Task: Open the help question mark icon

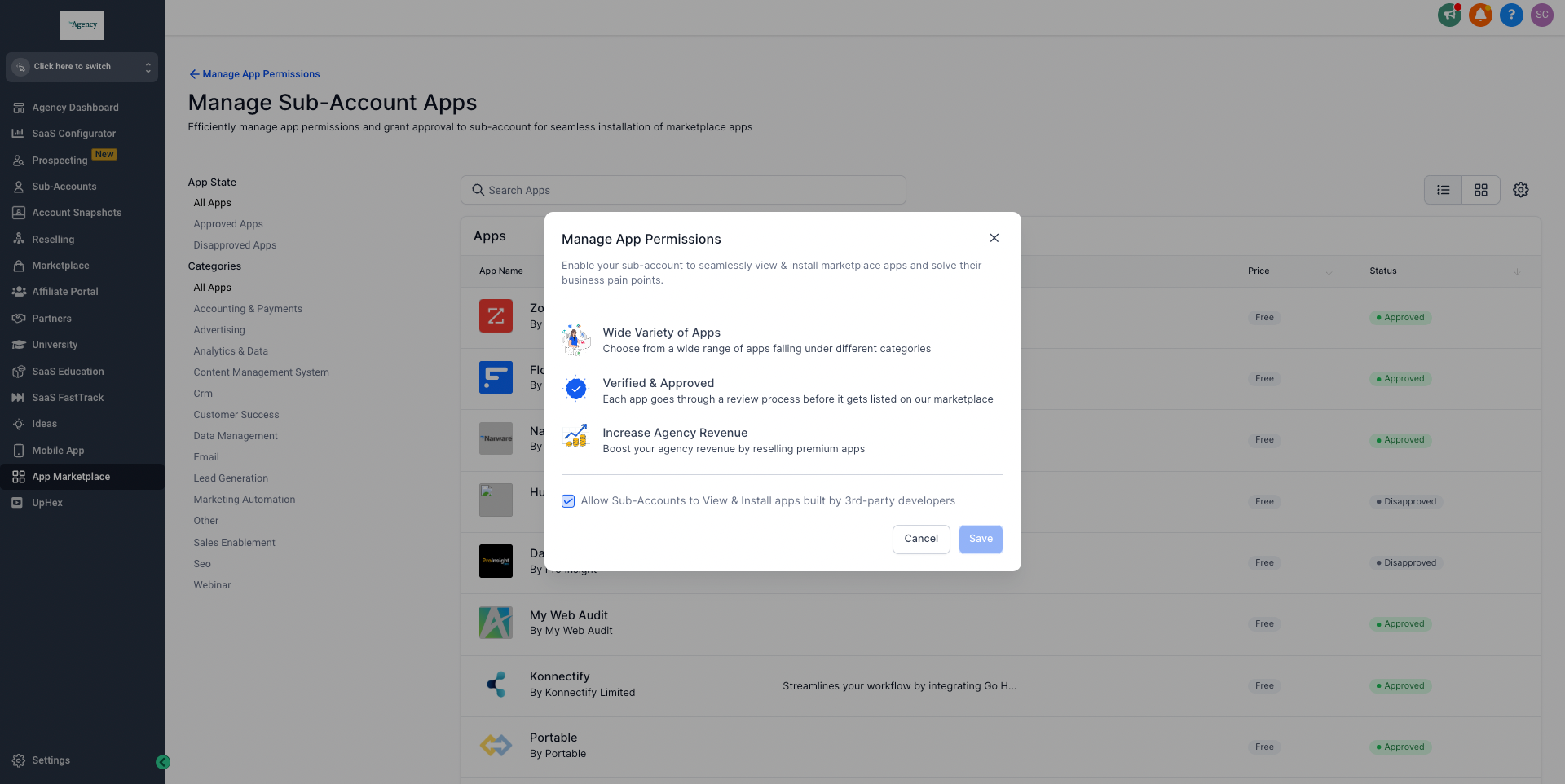Action: (x=1511, y=15)
